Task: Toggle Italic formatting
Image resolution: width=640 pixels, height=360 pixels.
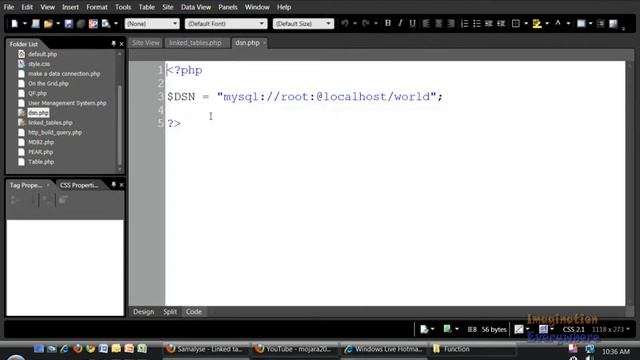Action: (x=400, y=23)
